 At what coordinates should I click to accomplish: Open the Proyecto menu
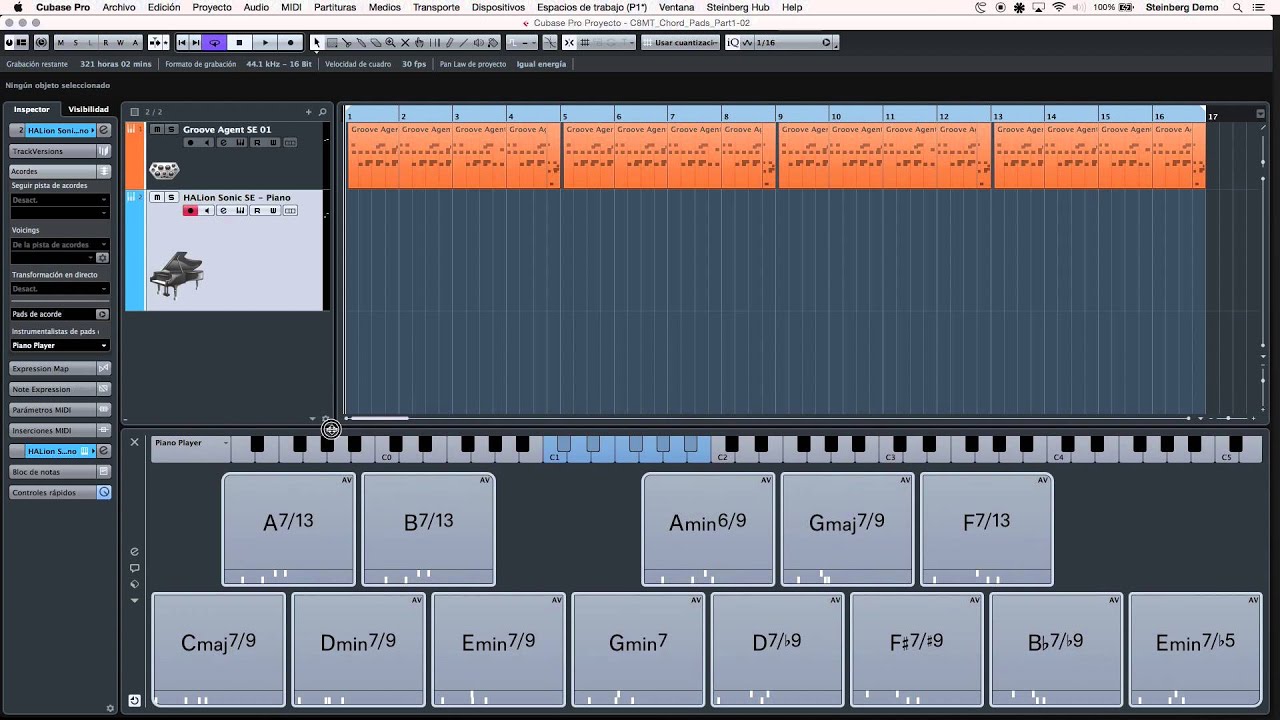[212, 7]
